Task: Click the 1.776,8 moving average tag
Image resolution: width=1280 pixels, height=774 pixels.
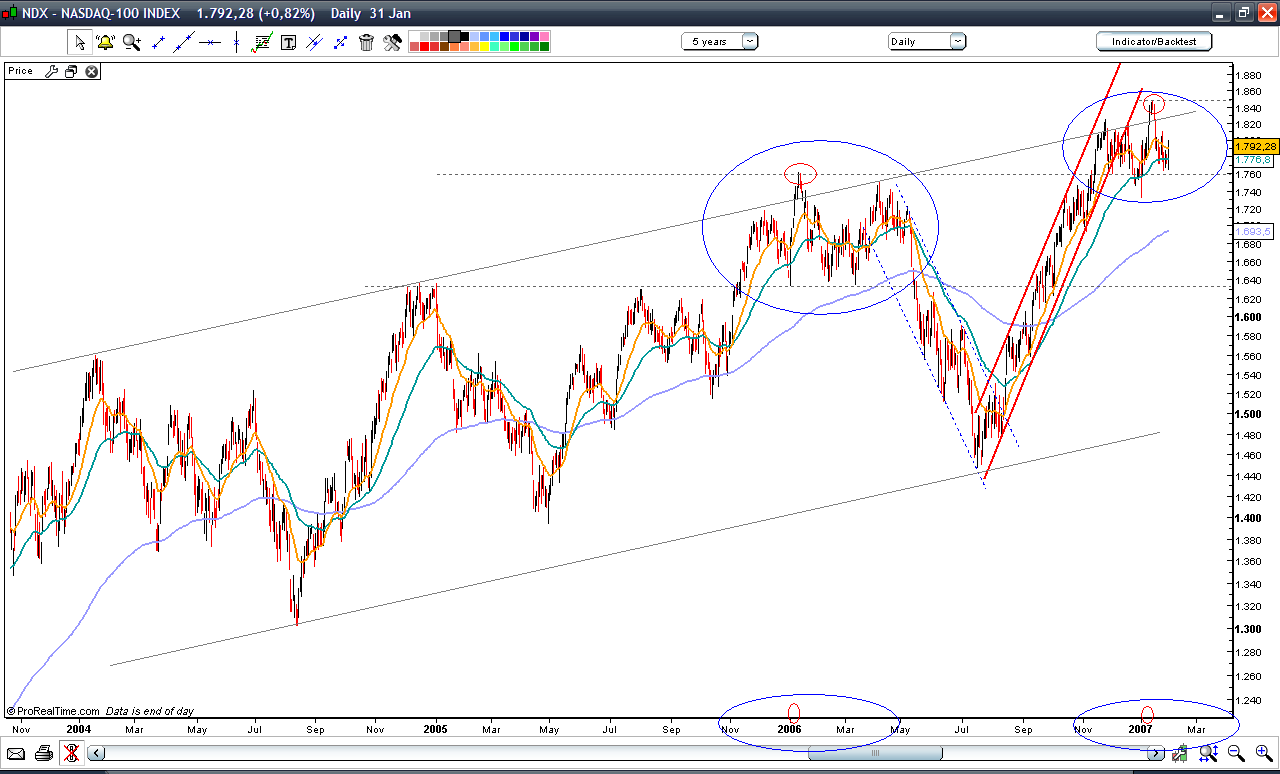Action: coord(1253,160)
